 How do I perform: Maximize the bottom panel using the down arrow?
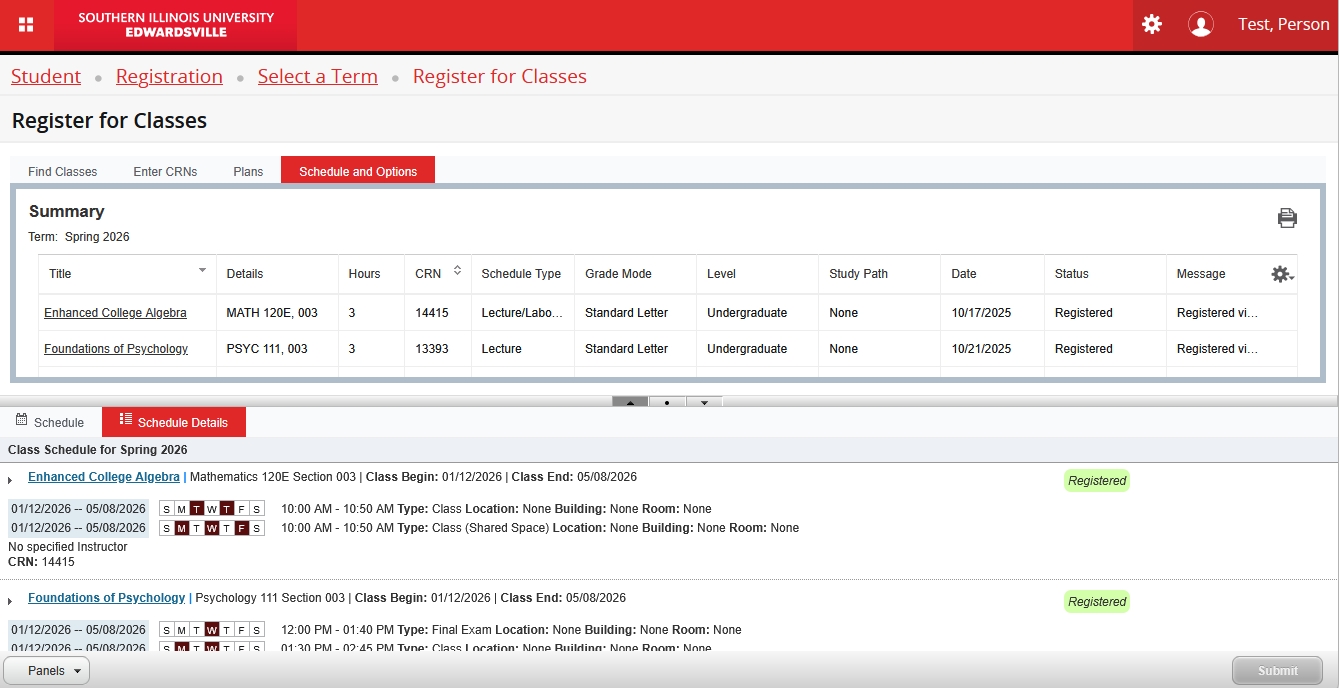tap(704, 402)
